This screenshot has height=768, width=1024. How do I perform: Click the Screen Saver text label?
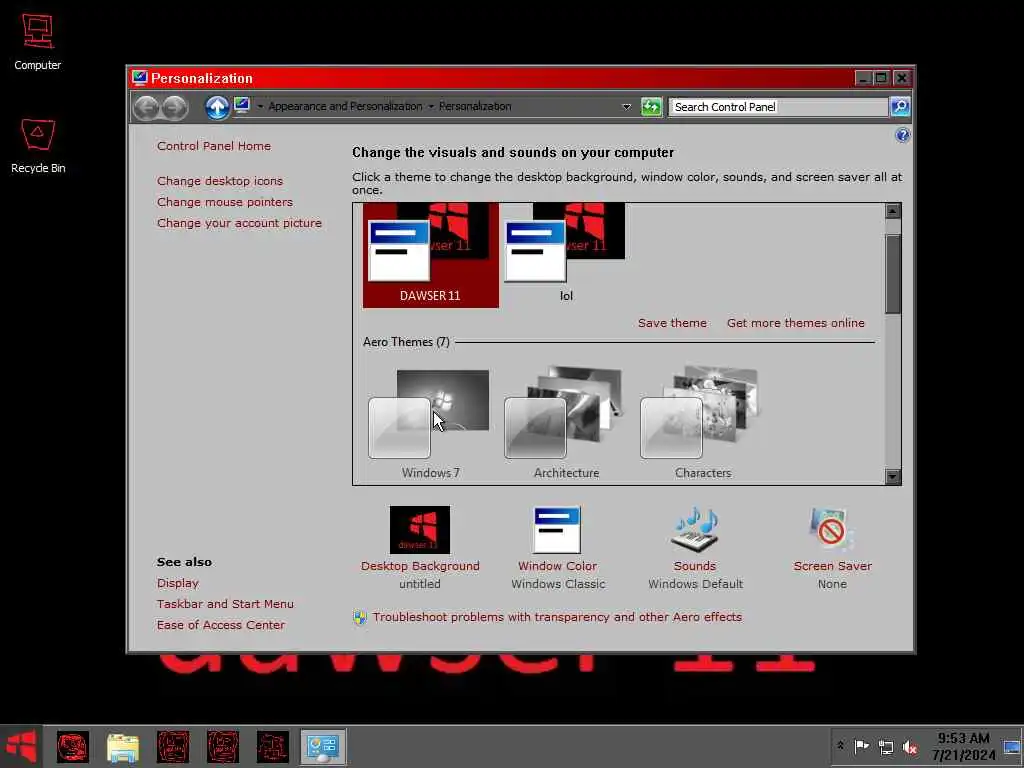pos(833,566)
